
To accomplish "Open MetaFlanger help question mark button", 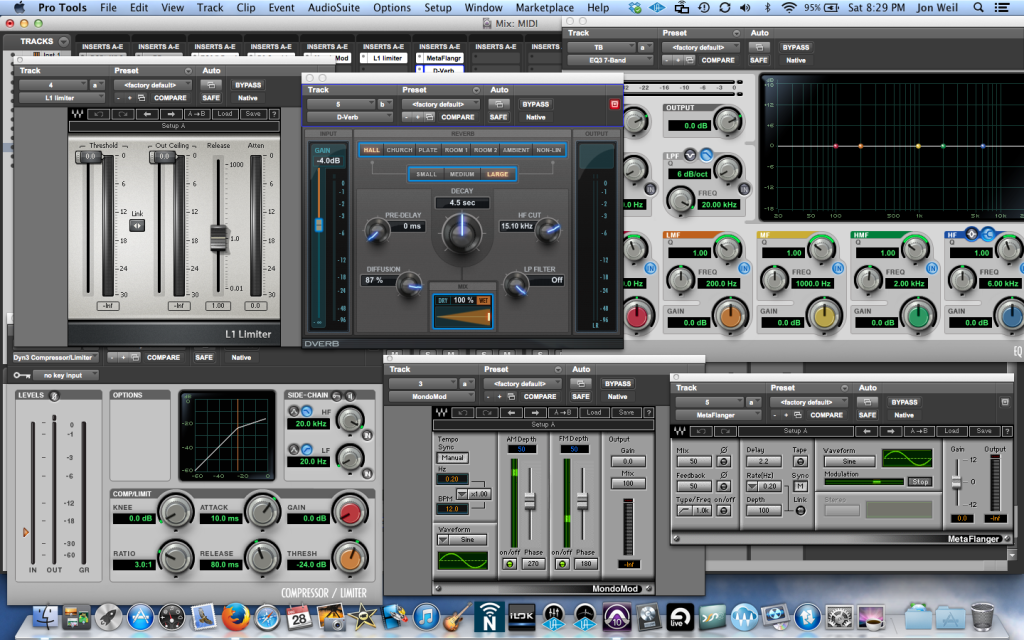I will click(1007, 431).
